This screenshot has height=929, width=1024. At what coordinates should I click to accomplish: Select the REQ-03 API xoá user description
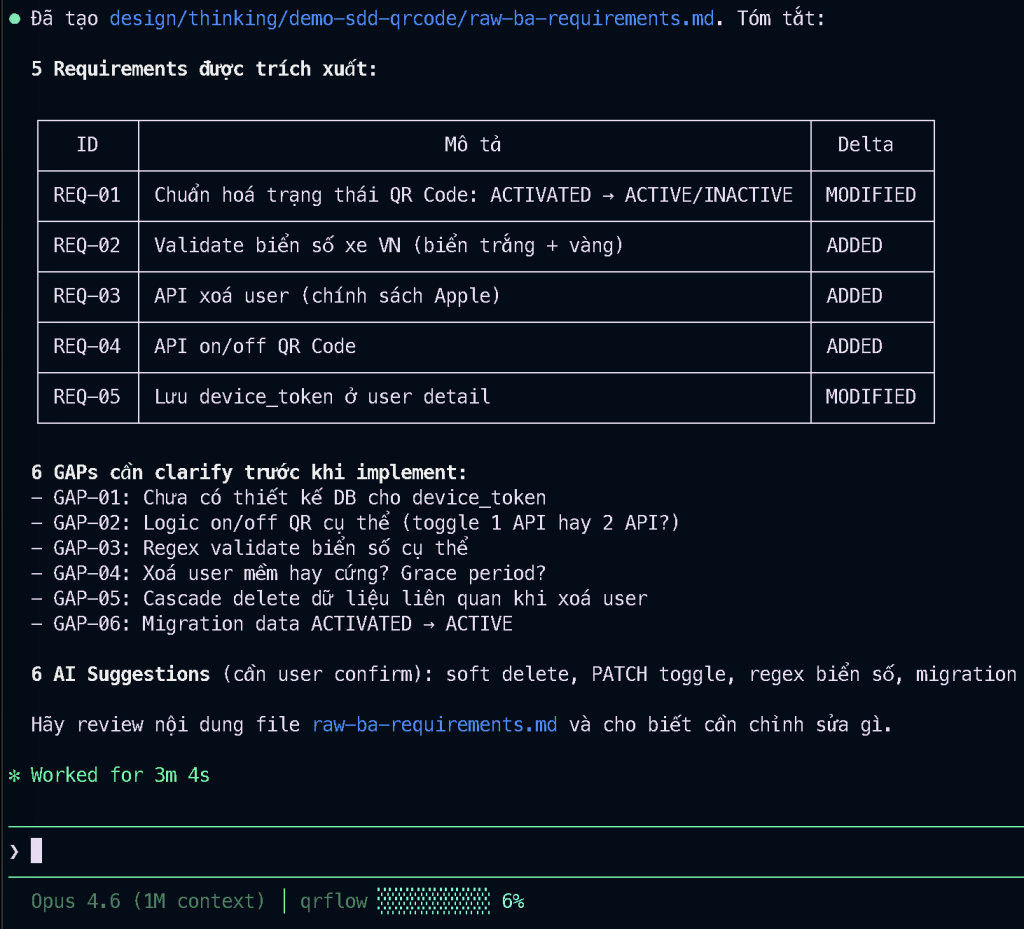click(x=327, y=296)
